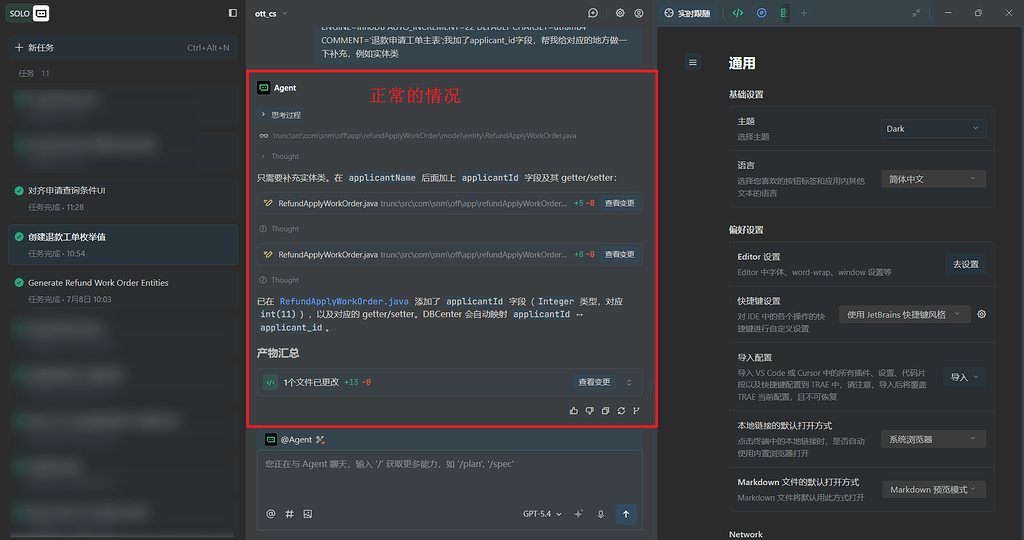Collapse the right panel with arrows icon
The image size is (1024, 540).
click(916, 13)
